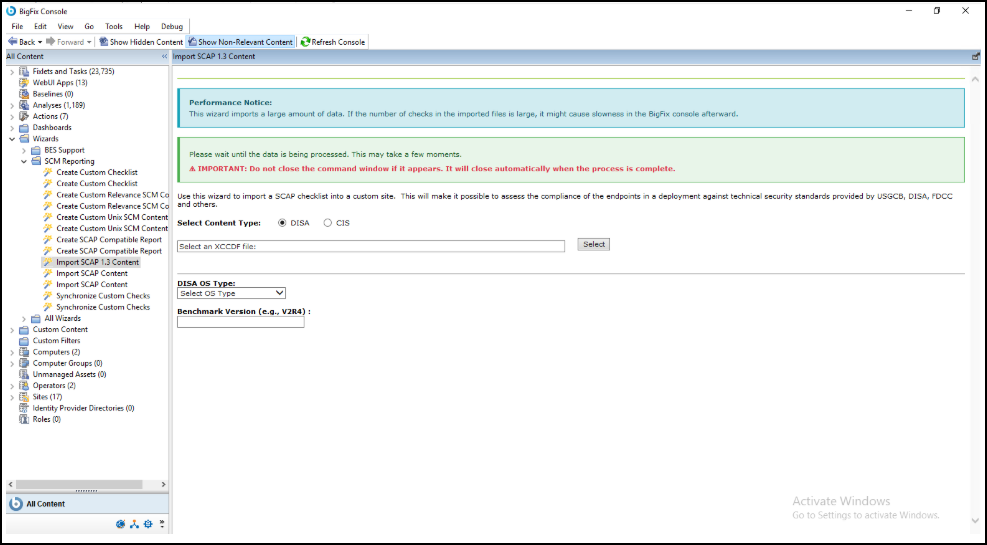Open the Help menu
Image resolution: width=987 pixels, height=545 pixels.
(142, 26)
